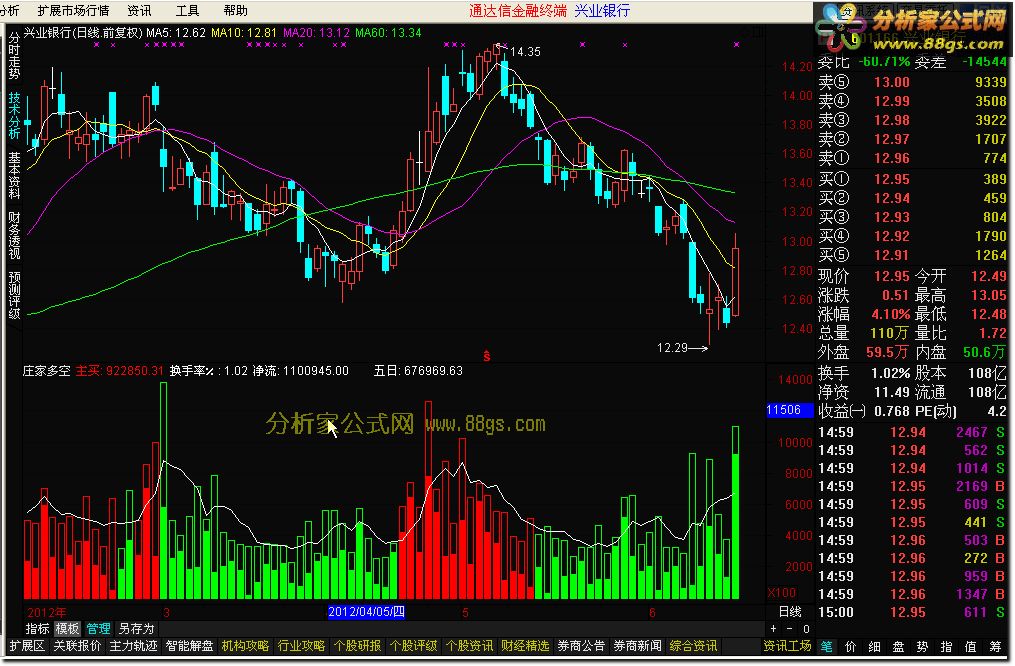1015x666 pixels.
Task: Click the 指标 tab below chart
Action: 38,628
